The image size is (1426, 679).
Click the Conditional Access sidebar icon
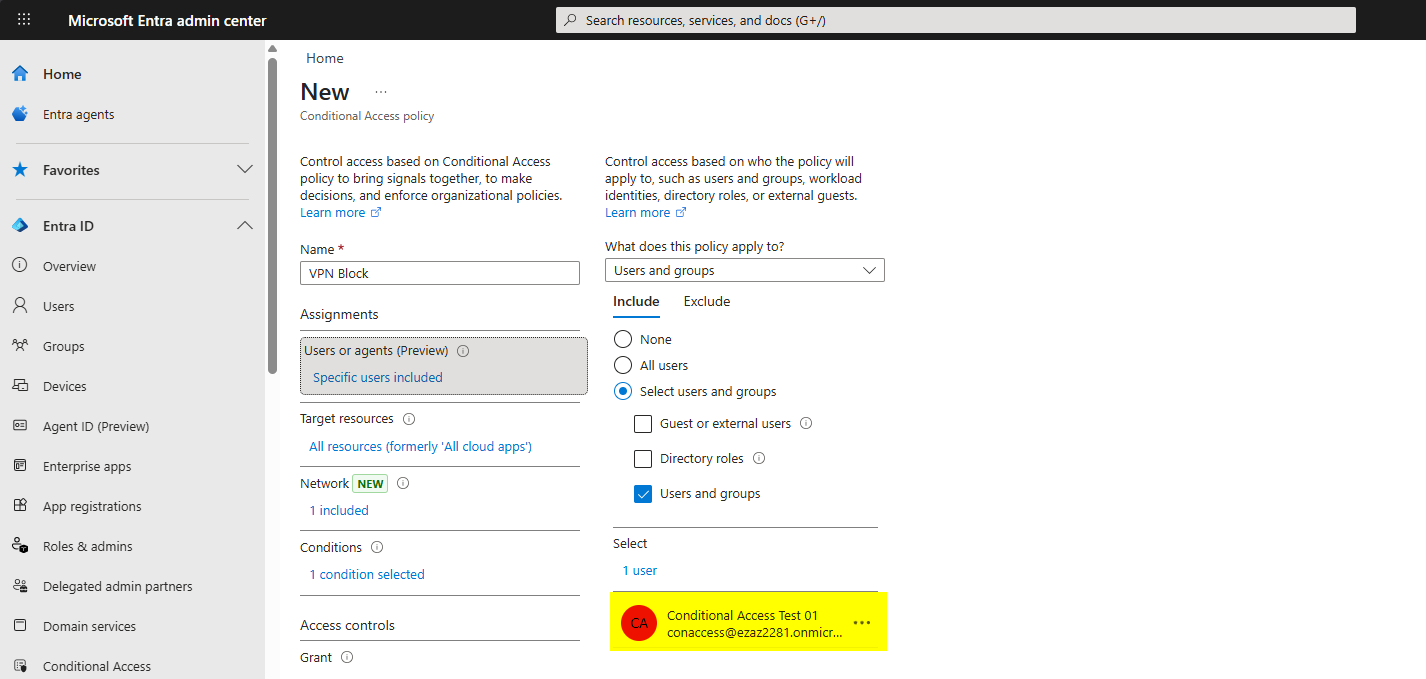20,666
